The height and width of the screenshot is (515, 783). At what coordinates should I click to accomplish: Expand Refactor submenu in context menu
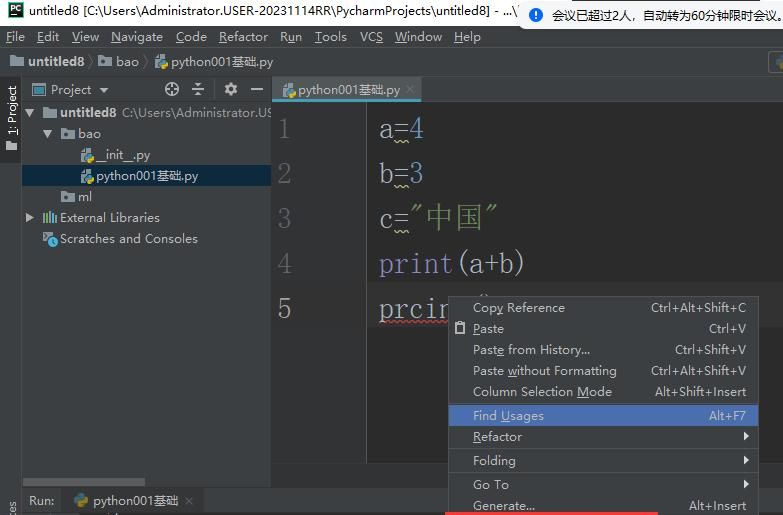pyautogui.click(x=603, y=437)
